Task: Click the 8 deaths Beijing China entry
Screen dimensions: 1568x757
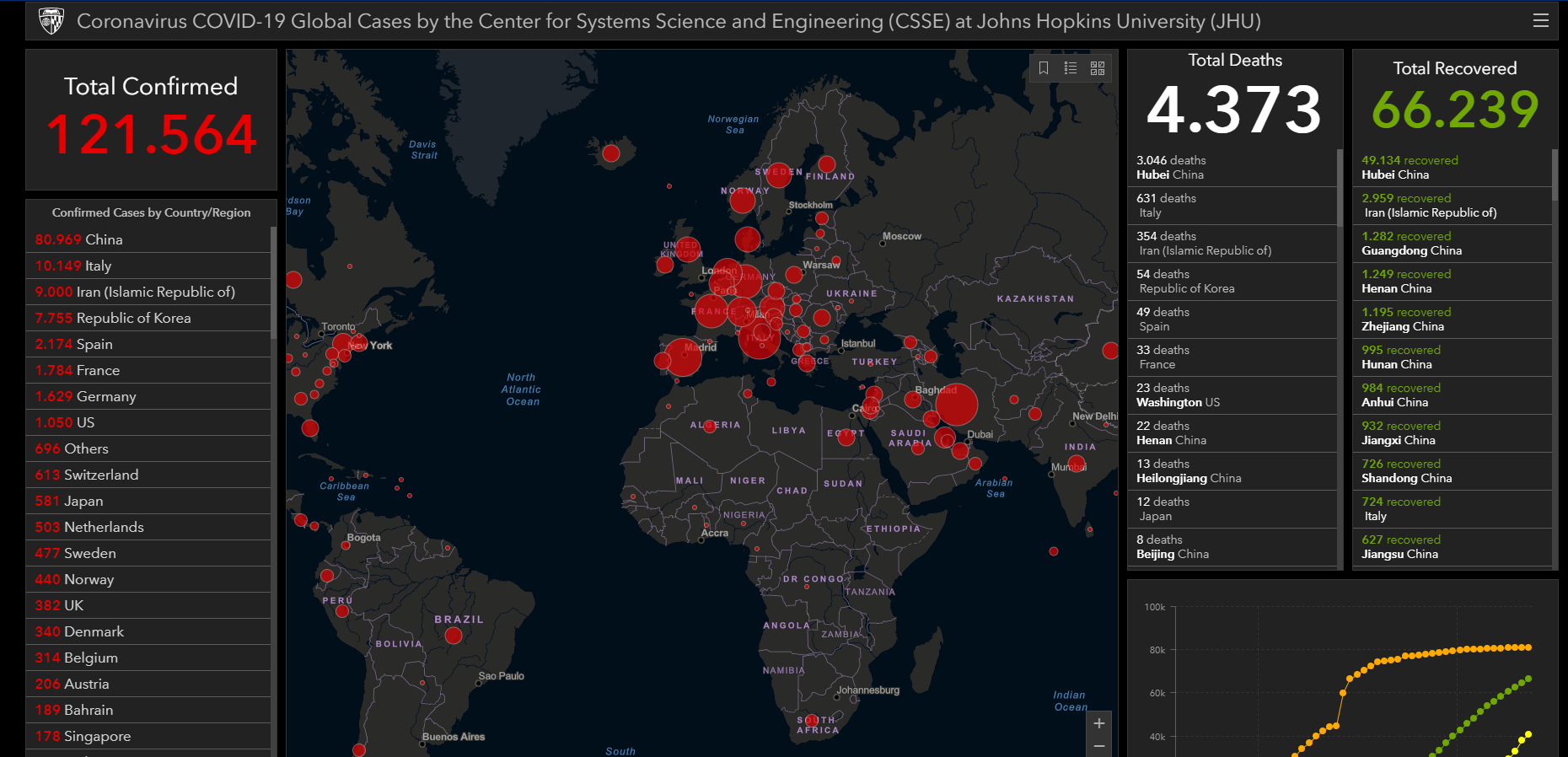Action: click(x=1232, y=547)
